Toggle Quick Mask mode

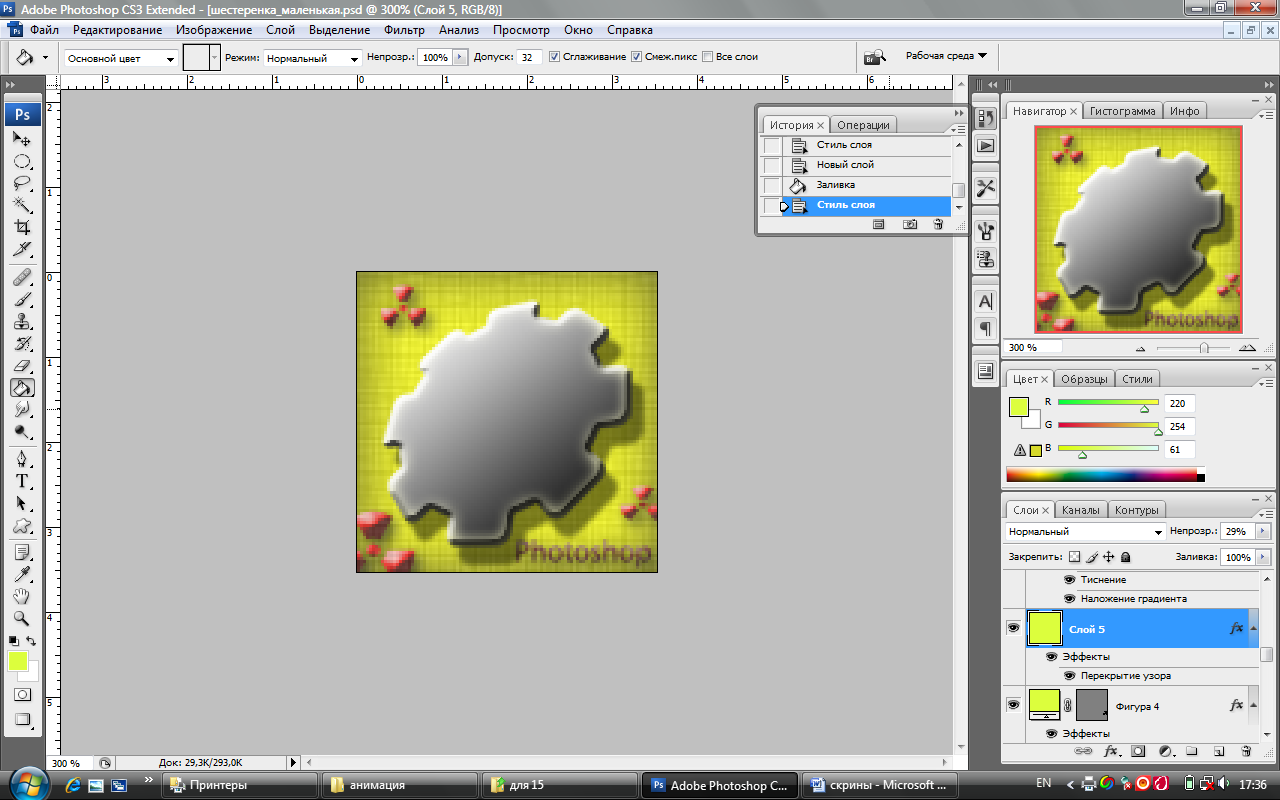pyautogui.click(x=22, y=694)
